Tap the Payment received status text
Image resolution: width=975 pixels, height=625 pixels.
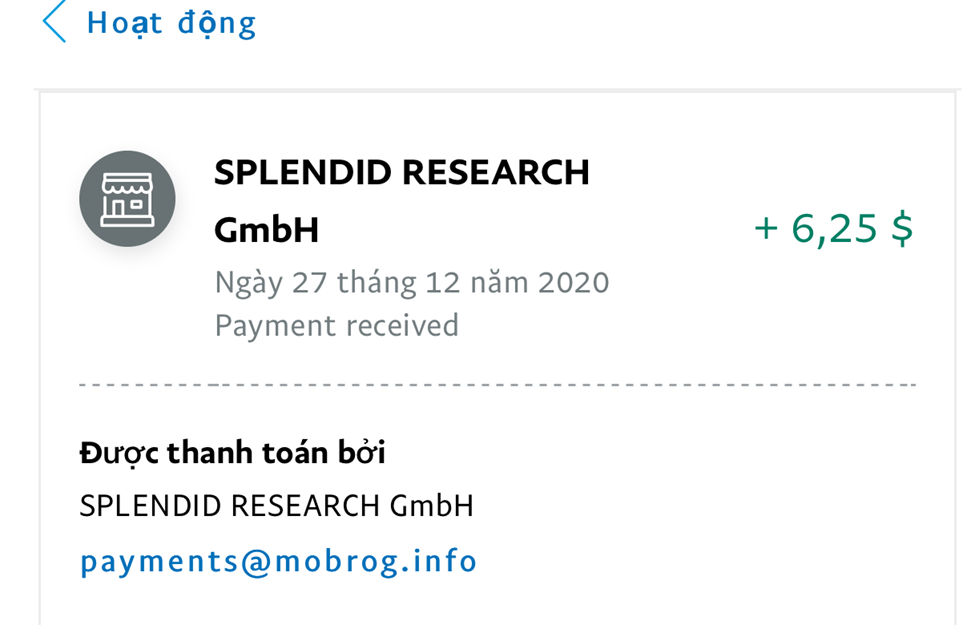click(x=336, y=326)
